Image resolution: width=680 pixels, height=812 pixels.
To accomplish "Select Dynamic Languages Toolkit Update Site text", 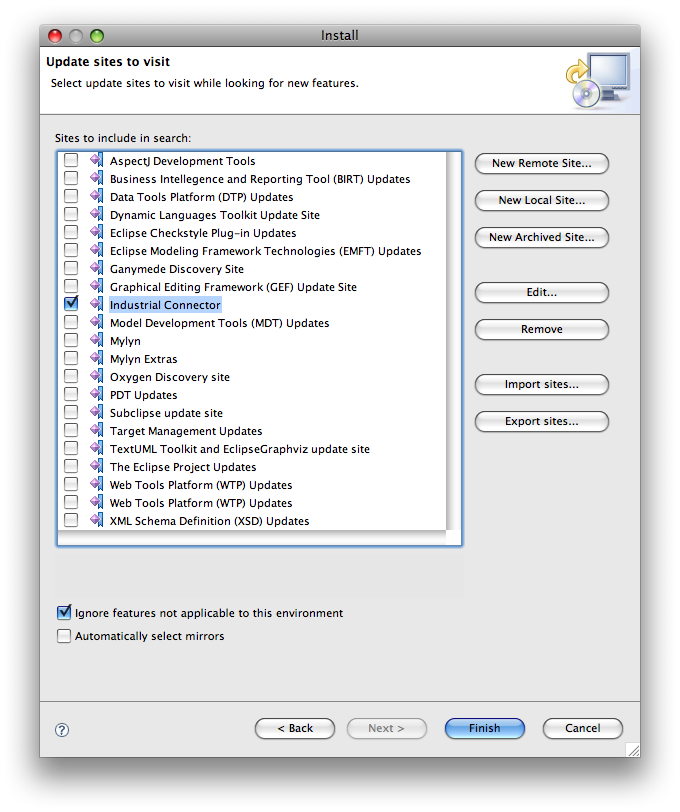I will click(x=215, y=215).
